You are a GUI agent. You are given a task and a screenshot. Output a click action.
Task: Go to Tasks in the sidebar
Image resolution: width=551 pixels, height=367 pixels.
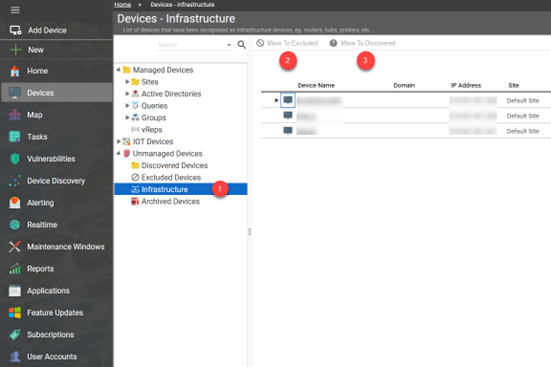(57, 137)
